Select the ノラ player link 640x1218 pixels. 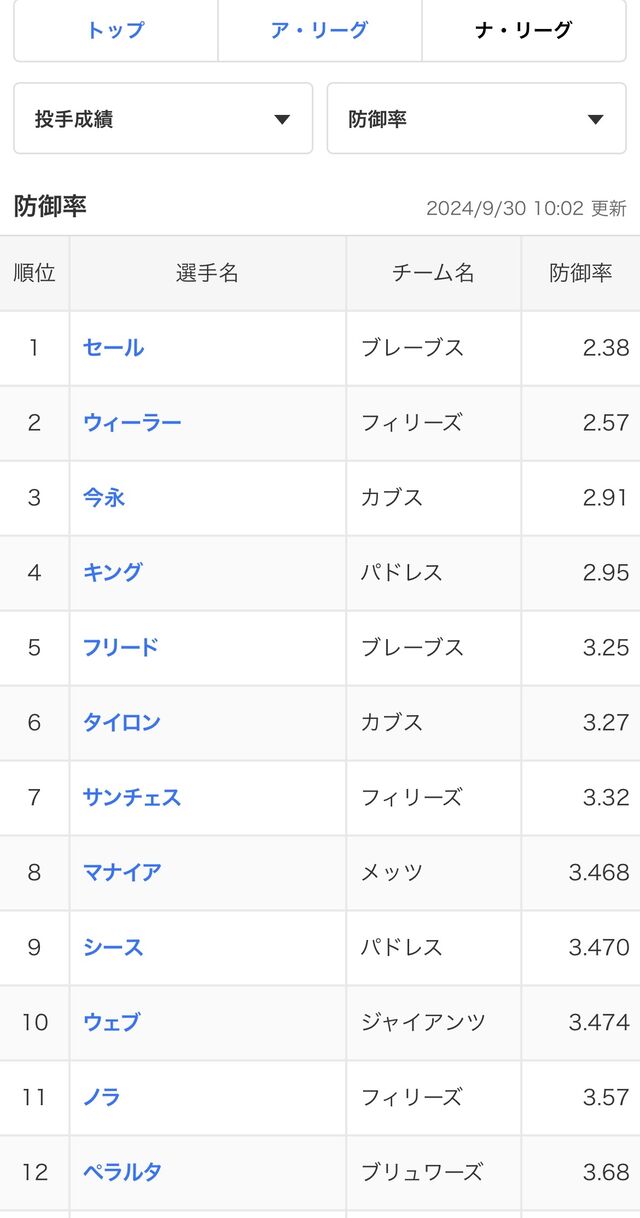pos(102,1098)
